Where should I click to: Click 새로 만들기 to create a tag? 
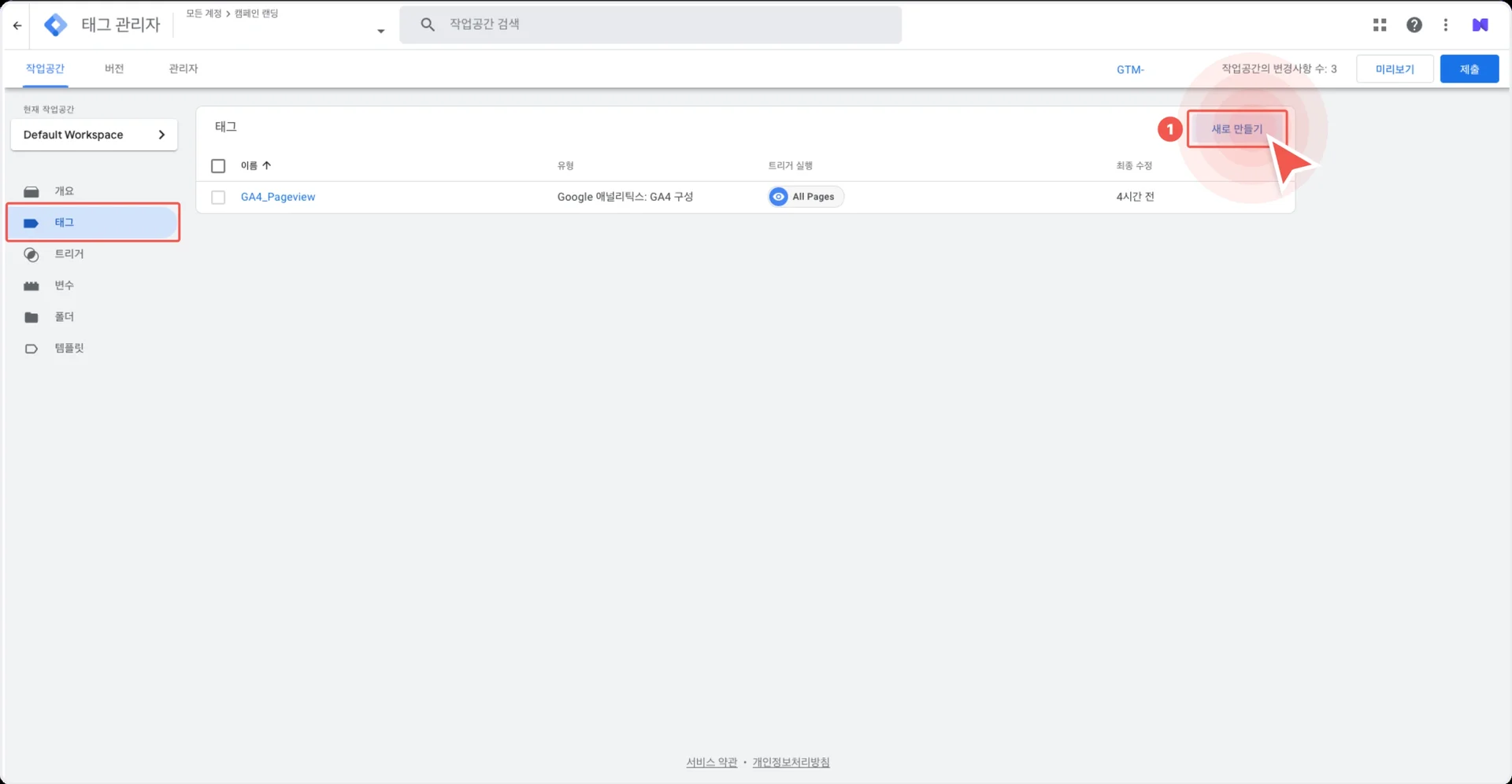tap(1236, 129)
